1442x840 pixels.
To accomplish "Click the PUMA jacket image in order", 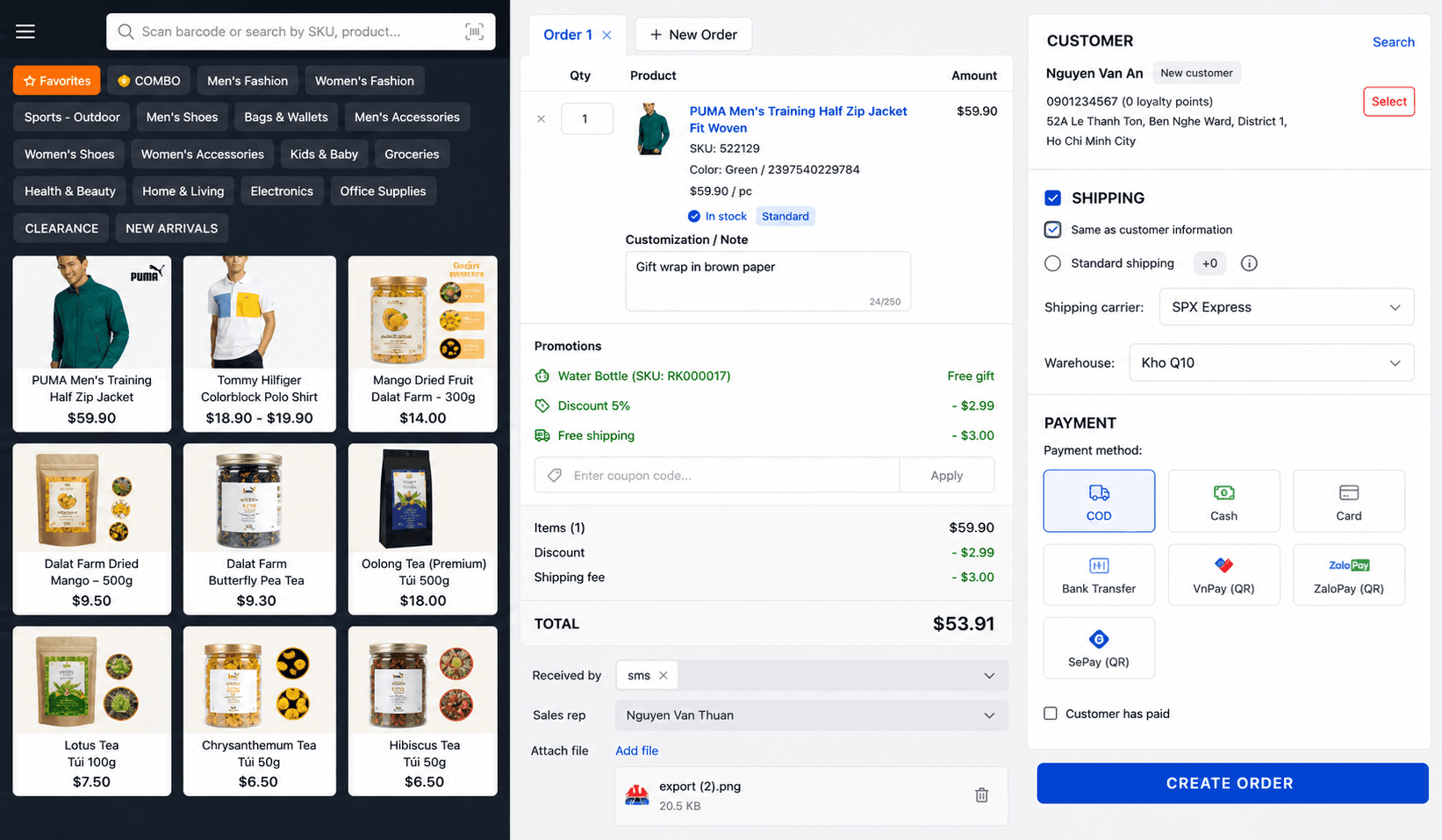I will pyautogui.click(x=652, y=129).
